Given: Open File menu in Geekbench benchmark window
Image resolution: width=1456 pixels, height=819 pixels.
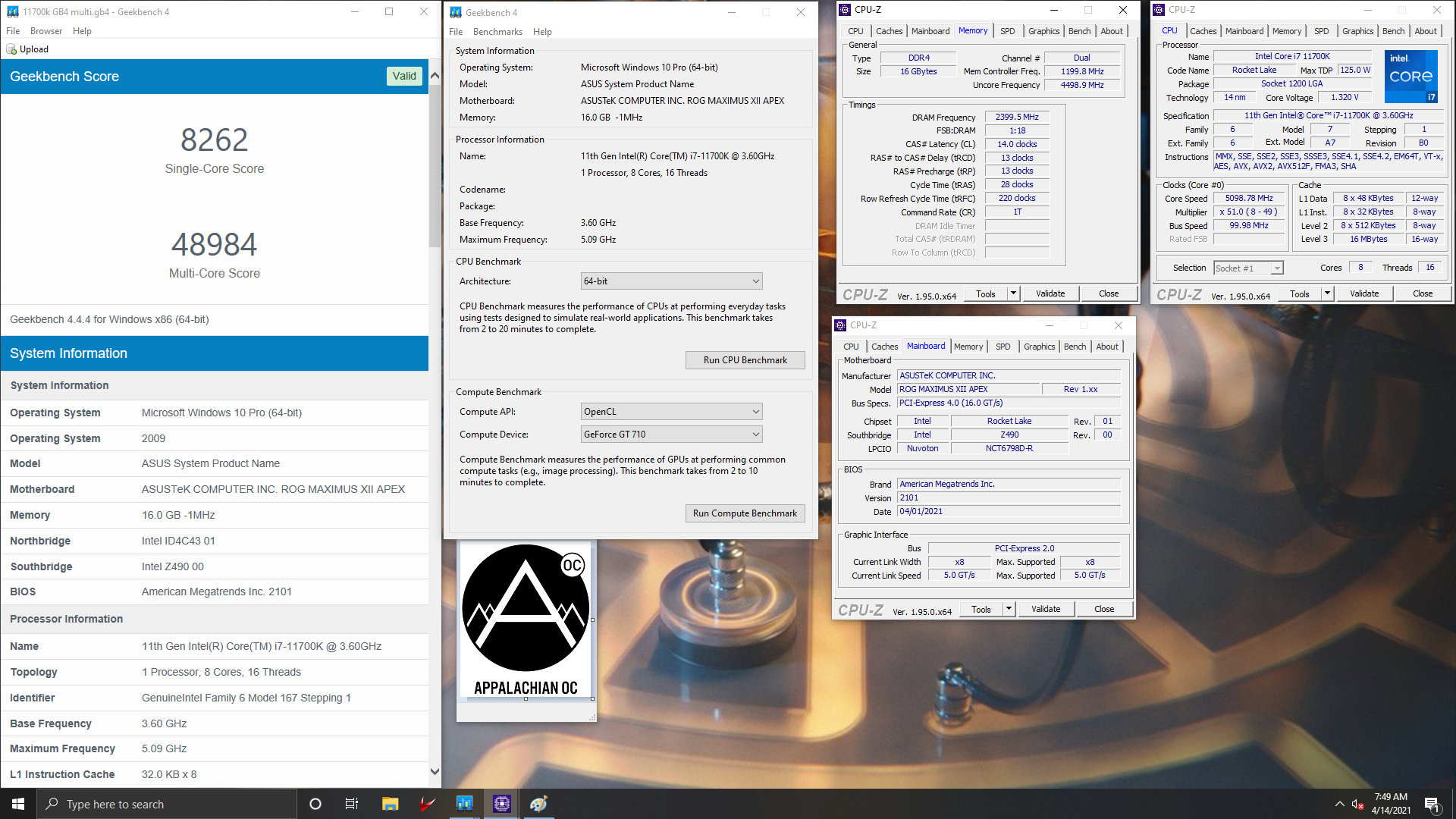Looking at the screenshot, I should (456, 32).
